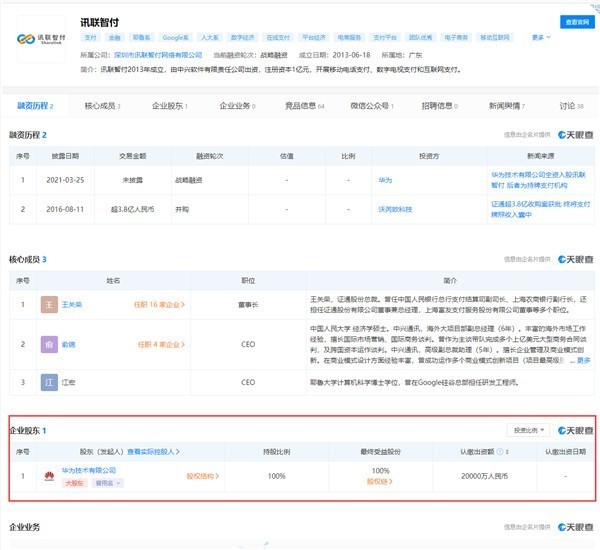Image resolution: width=600 pixels, height=550 pixels.
Task: Expand 更多 in 俞镝's bio
Action: pos(583,361)
